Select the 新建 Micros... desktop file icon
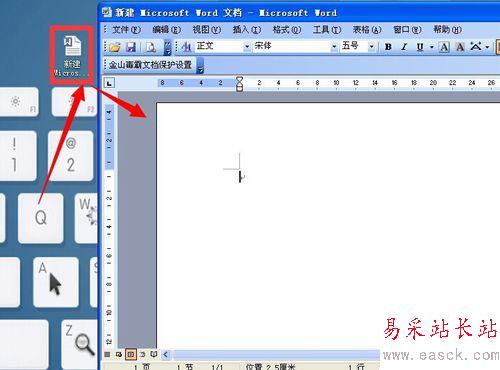The image size is (500, 370). click(x=72, y=56)
